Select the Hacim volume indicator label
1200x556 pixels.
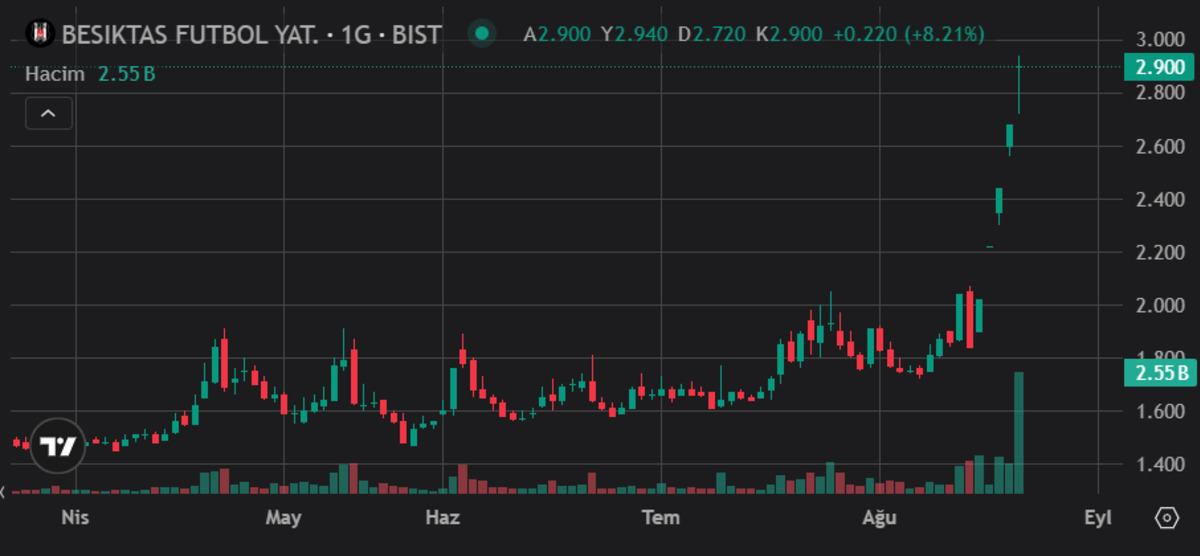(55, 74)
